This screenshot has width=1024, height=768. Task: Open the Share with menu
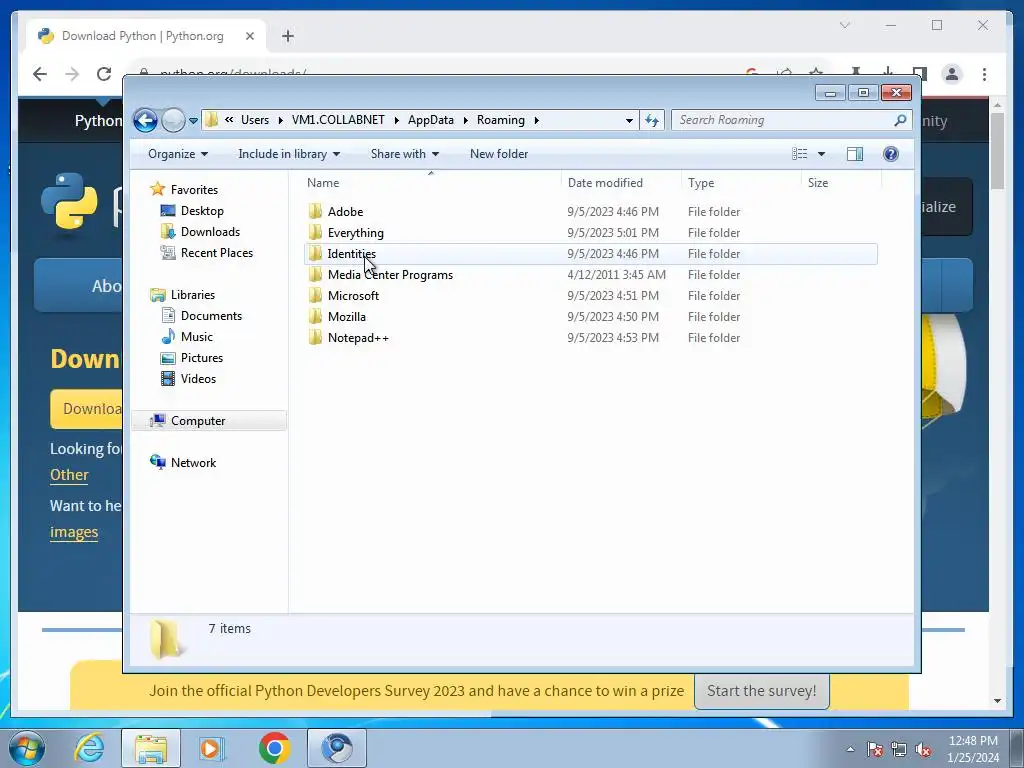click(404, 154)
